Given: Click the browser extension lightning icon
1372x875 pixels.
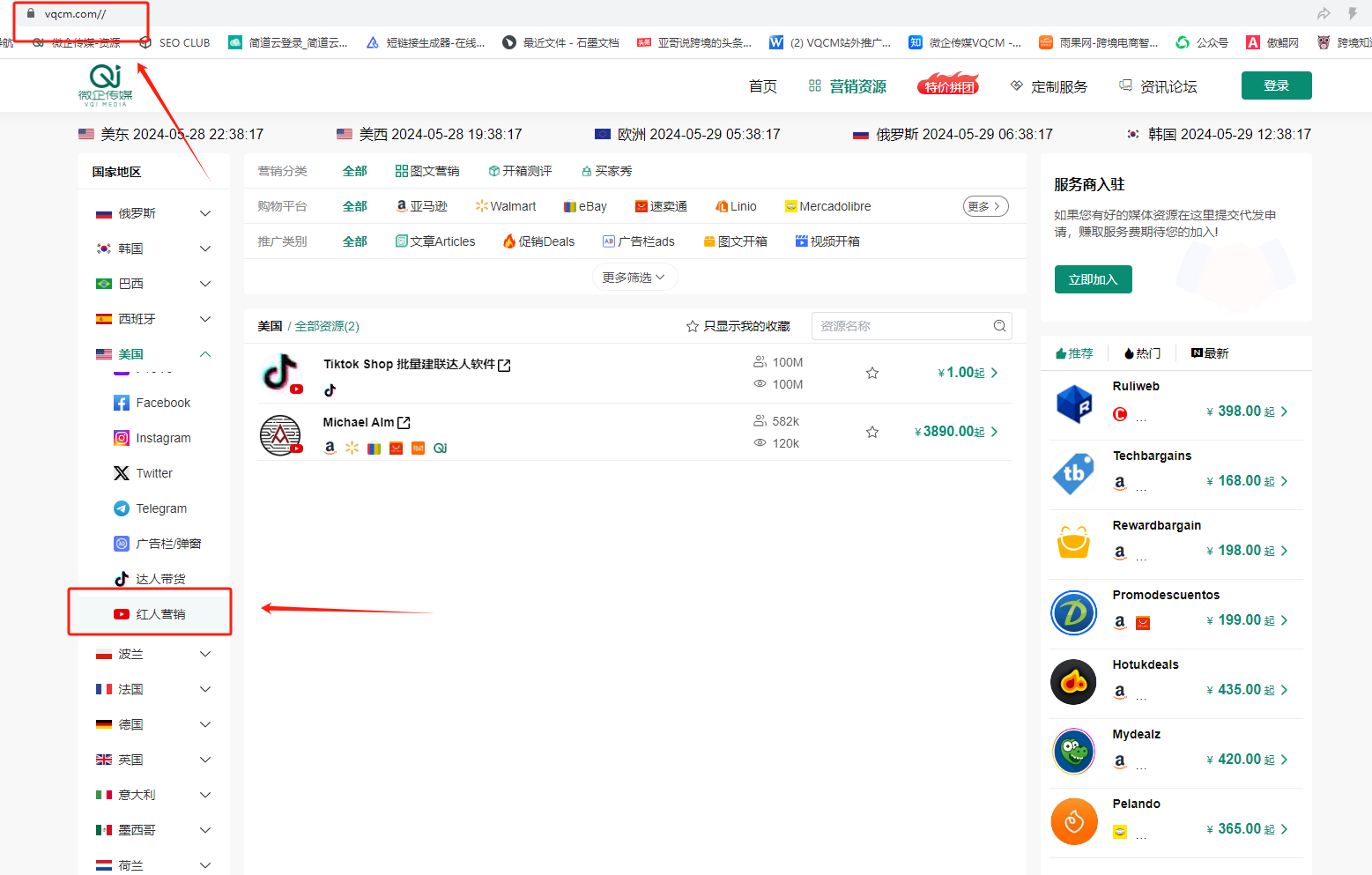Looking at the screenshot, I should pyautogui.click(x=1353, y=13).
